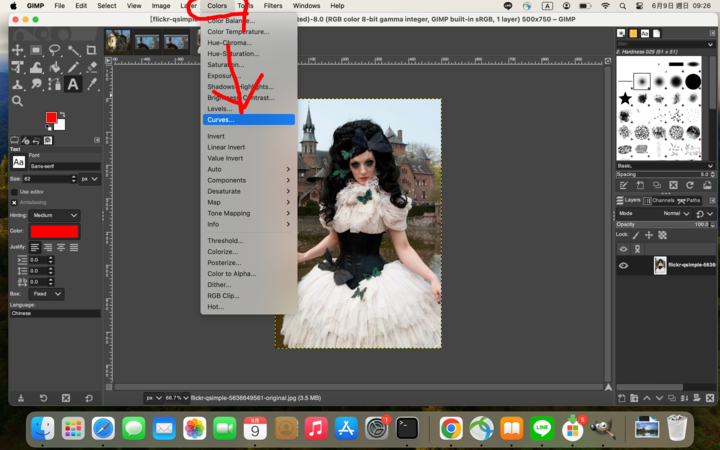Select the Free Select lasso tool
The image size is (720, 450).
click(54, 50)
